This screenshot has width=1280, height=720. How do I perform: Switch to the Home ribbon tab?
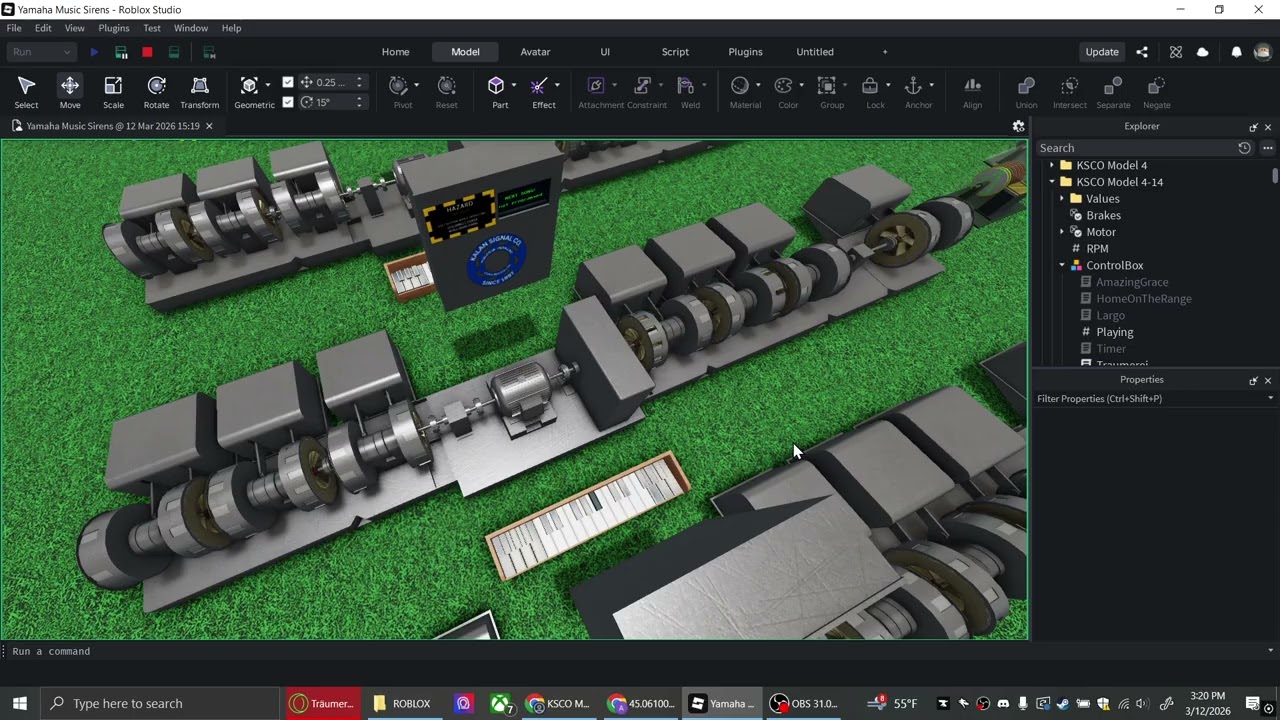395,52
